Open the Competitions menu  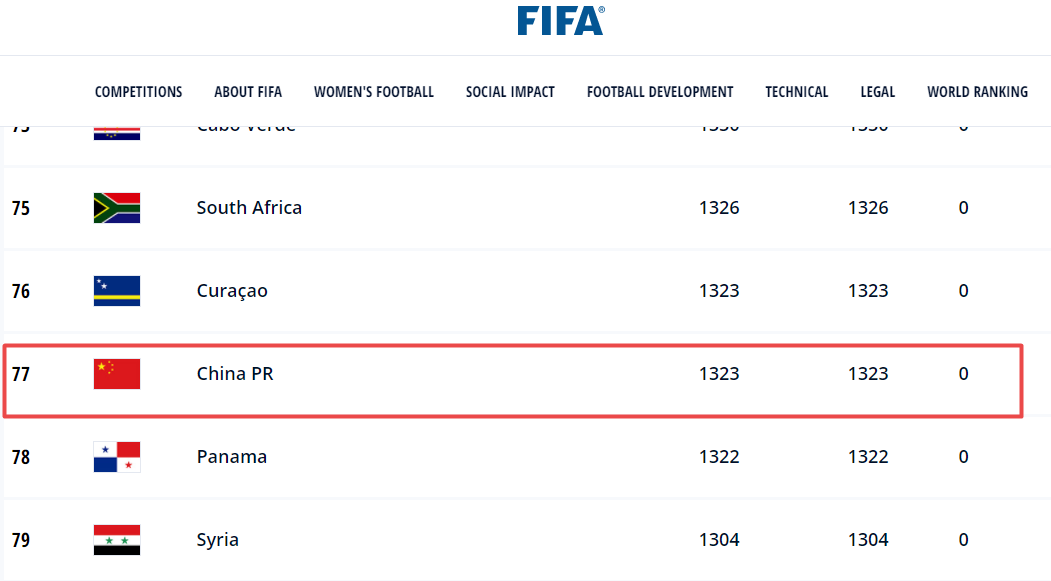click(138, 92)
